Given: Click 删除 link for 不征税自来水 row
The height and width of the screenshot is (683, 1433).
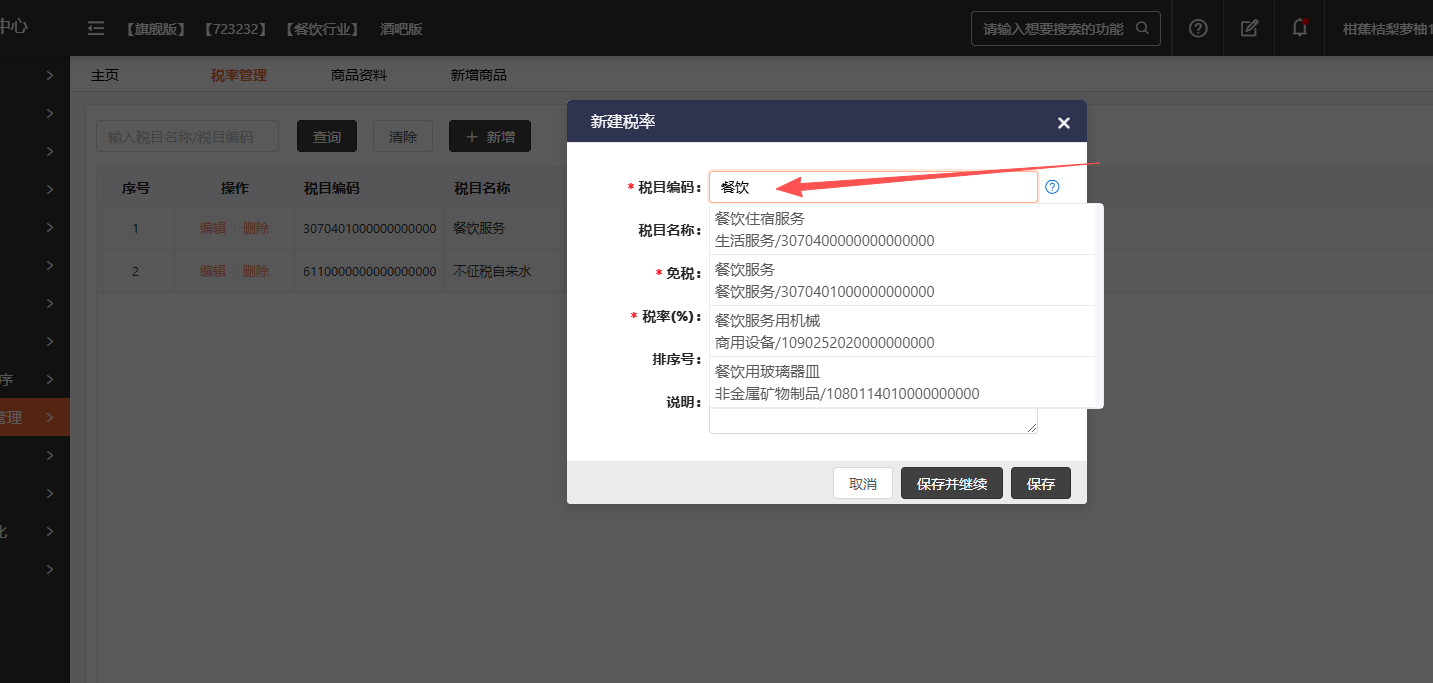Looking at the screenshot, I should [x=256, y=271].
